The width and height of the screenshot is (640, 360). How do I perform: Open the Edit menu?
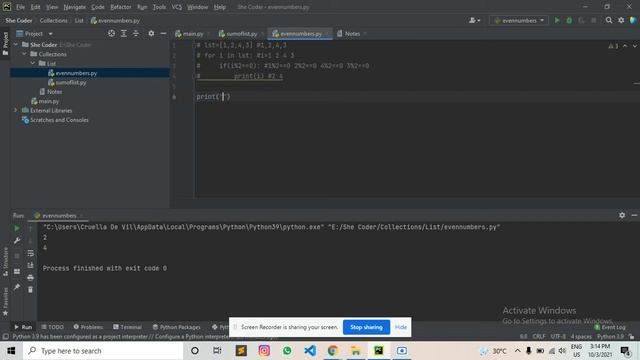[36, 7]
